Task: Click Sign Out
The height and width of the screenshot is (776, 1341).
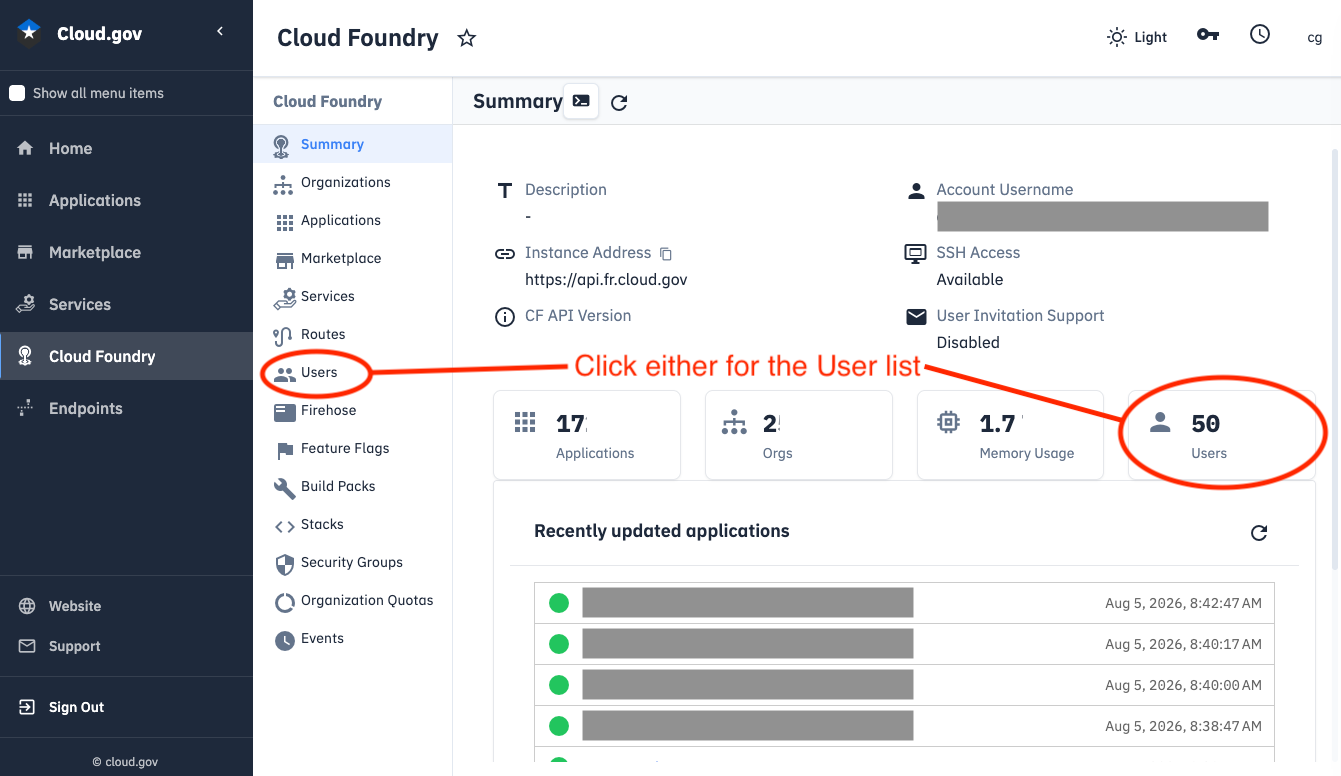Action: point(76,707)
